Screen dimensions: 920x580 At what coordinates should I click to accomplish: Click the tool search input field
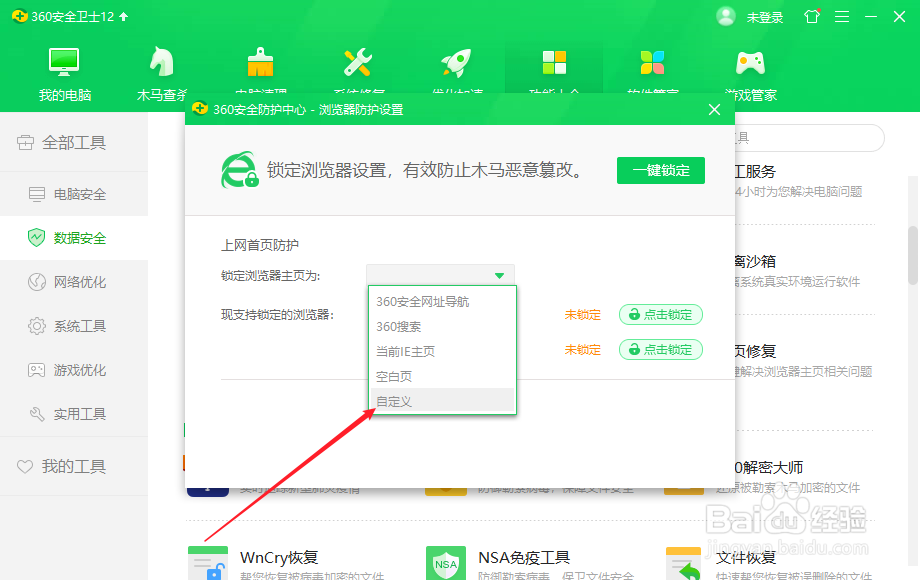point(809,138)
